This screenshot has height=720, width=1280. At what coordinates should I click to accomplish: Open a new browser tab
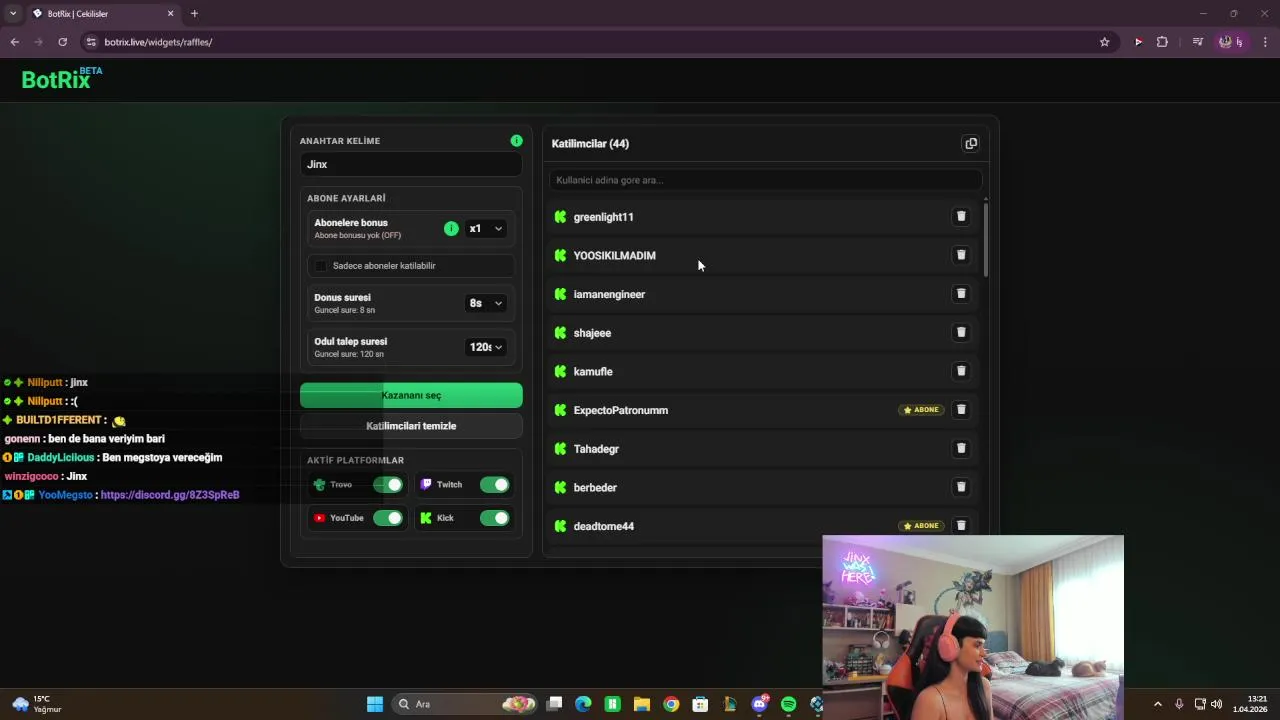194,13
